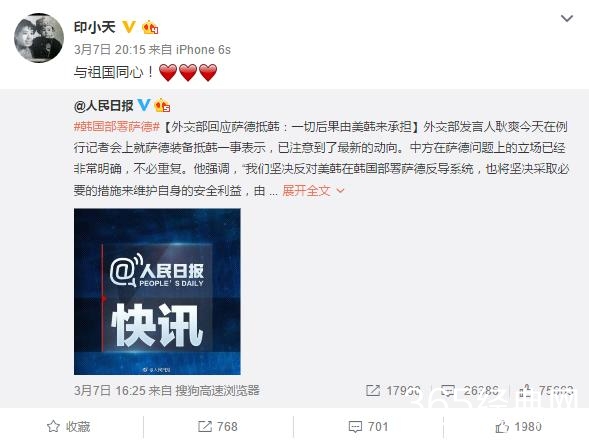Click the gold verified badge beside 印小天

(129, 27)
